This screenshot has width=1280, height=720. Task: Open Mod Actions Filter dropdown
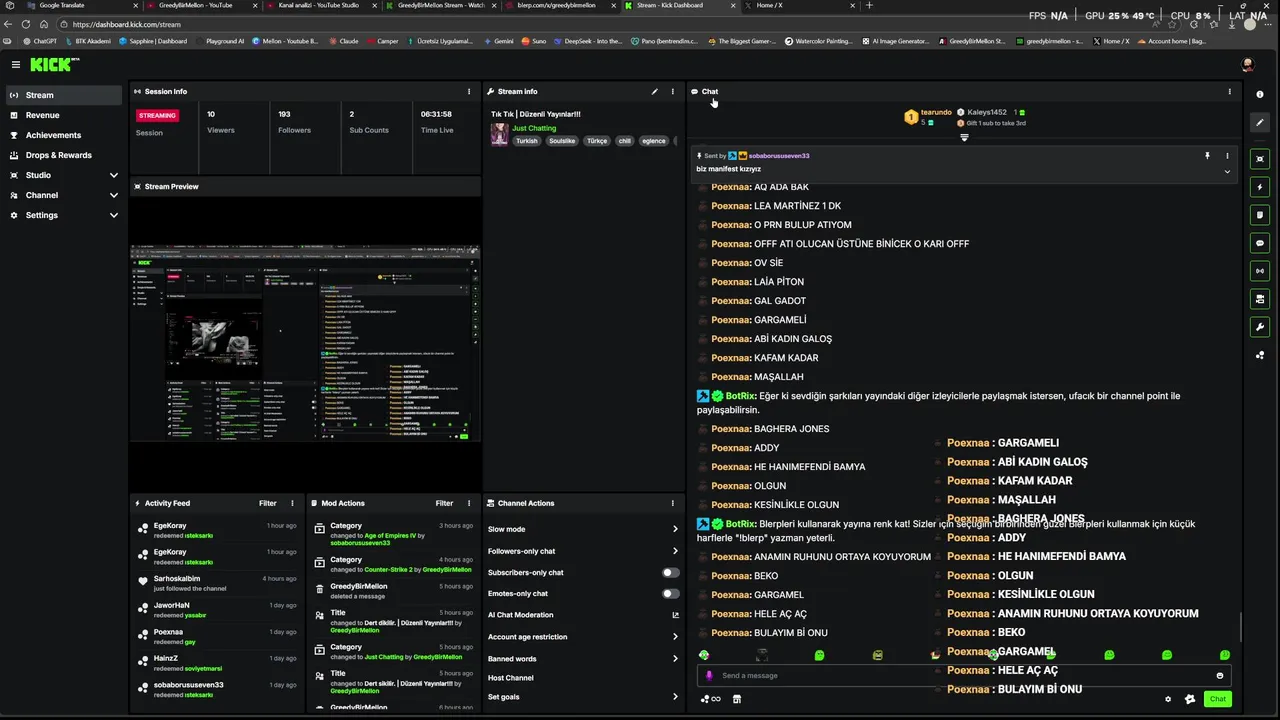(x=444, y=503)
